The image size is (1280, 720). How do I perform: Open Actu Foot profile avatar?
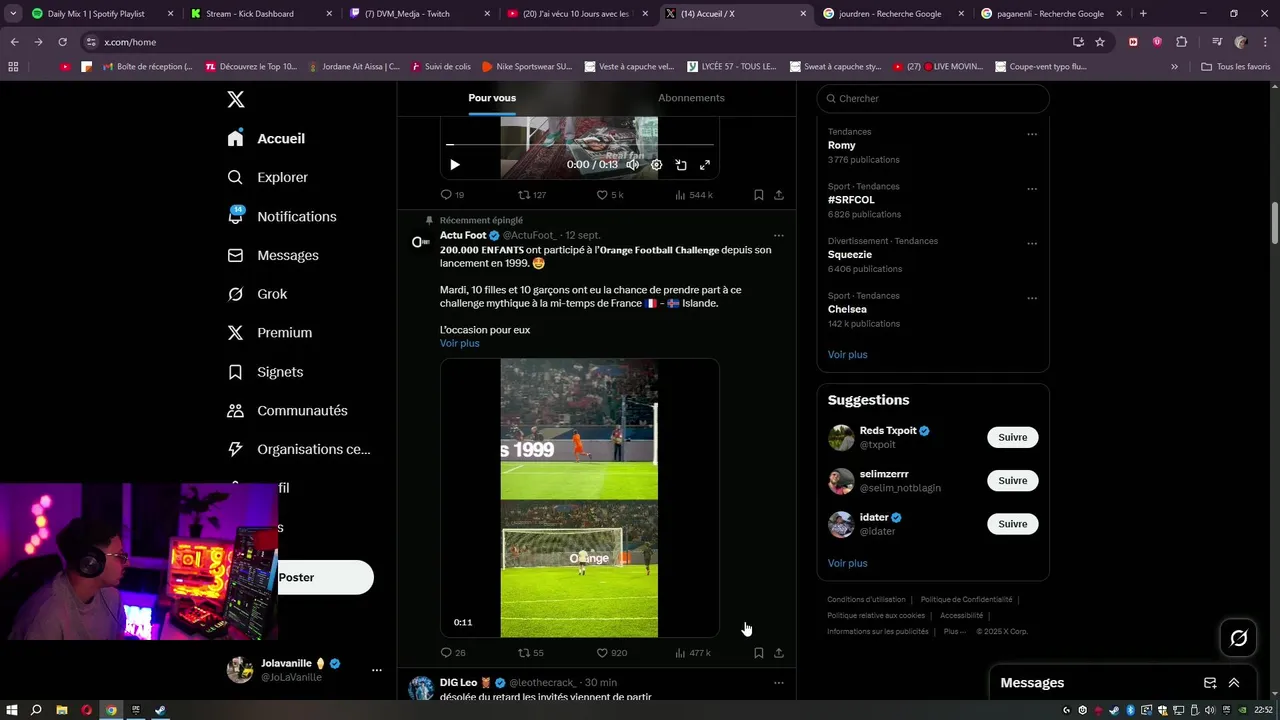[x=421, y=242]
